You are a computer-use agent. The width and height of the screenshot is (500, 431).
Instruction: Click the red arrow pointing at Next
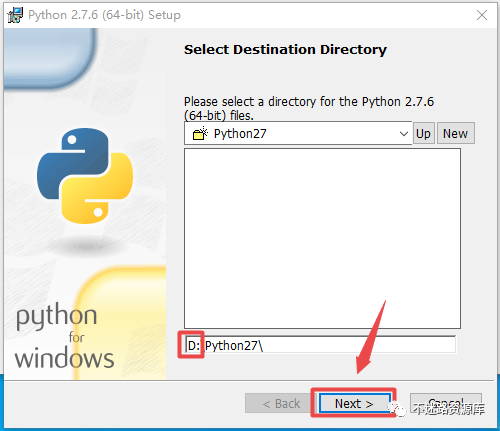coord(371,337)
